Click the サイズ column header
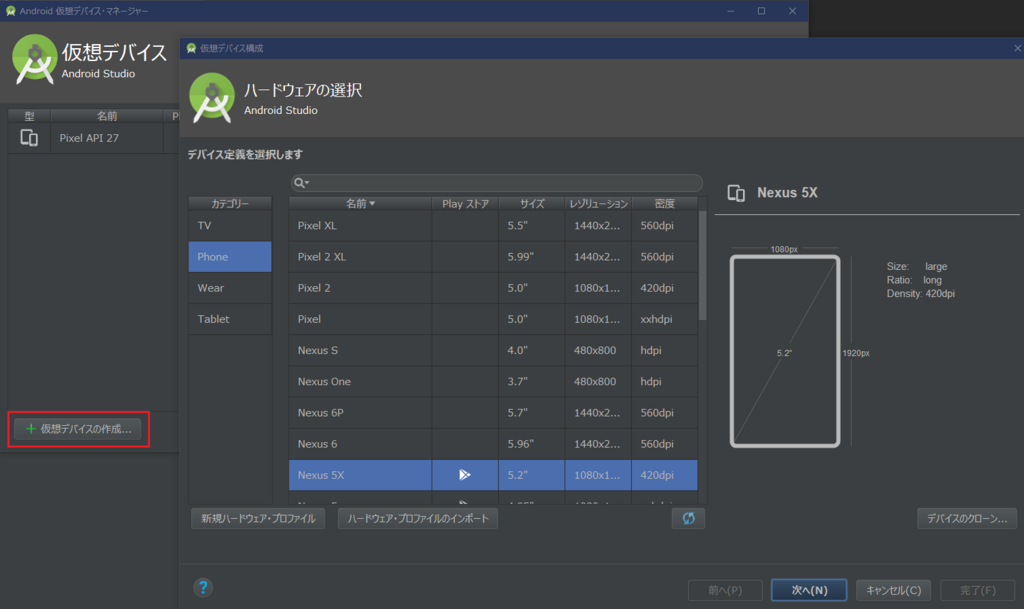Image resolution: width=1024 pixels, height=609 pixels. (532, 204)
